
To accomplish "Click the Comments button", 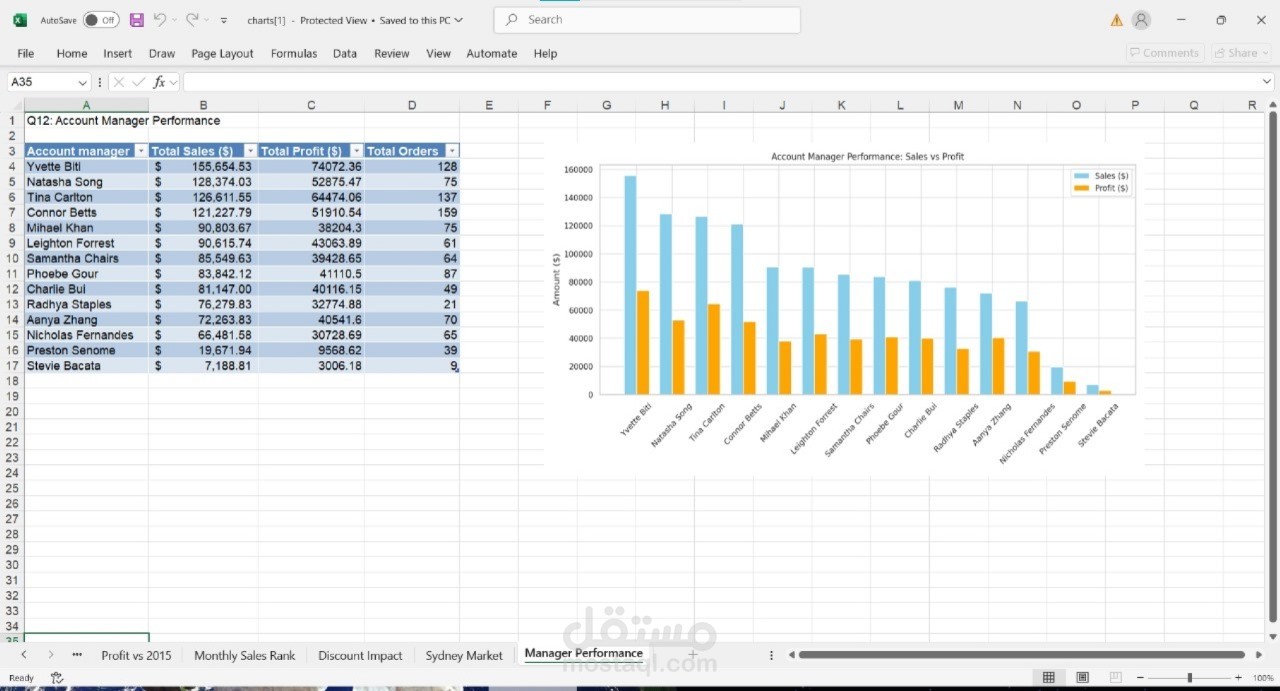I will [x=1163, y=53].
